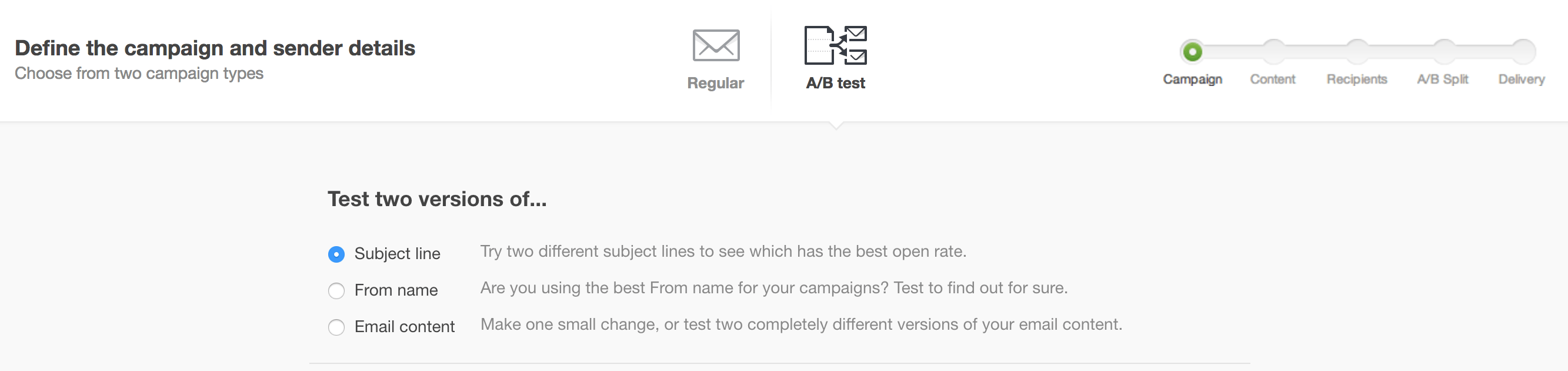Click the Content step circle
The width and height of the screenshot is (1568, 371).
point(1273,52)
